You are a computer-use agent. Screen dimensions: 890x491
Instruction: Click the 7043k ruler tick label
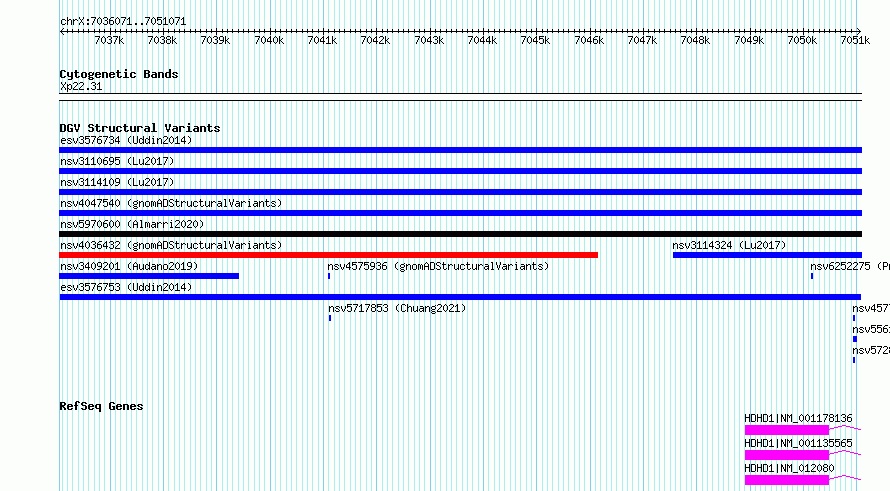click(429, 40)
